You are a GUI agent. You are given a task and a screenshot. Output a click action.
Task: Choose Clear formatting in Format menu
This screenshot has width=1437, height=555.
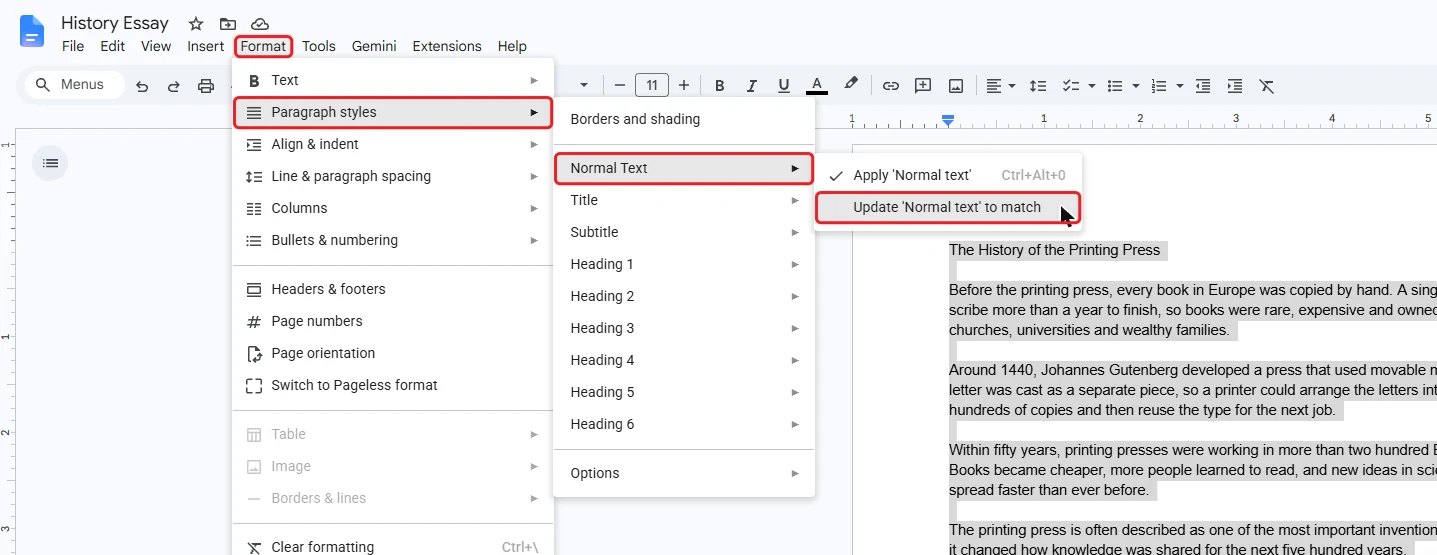[x=393, y=547]
